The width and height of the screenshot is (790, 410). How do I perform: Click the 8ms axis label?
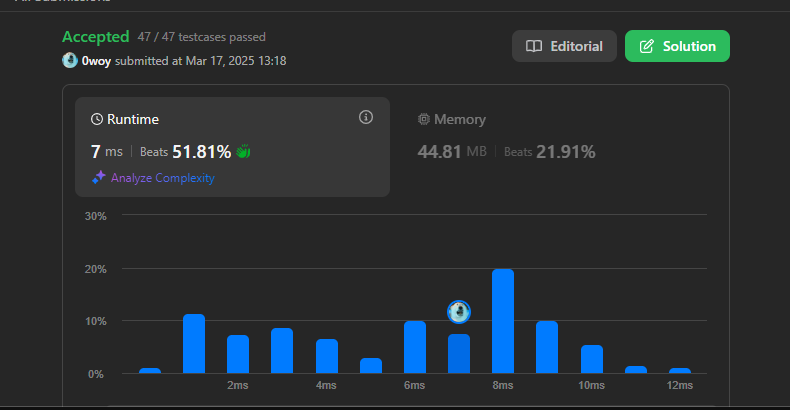[x=503, y=385]
